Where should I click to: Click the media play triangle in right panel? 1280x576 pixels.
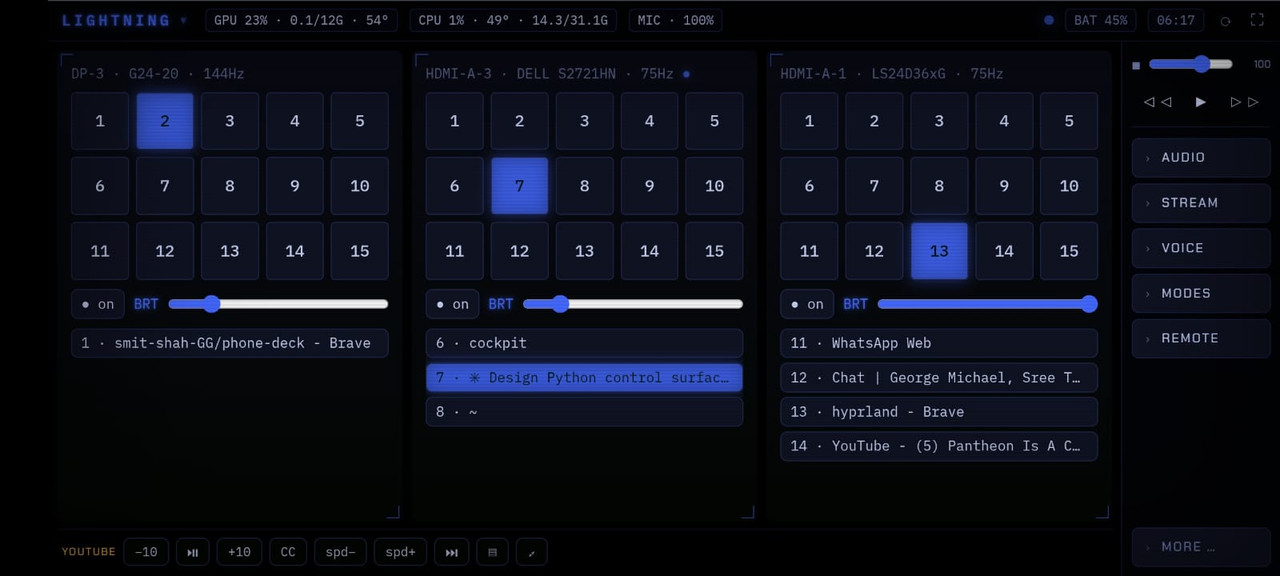coord(1201,102)
